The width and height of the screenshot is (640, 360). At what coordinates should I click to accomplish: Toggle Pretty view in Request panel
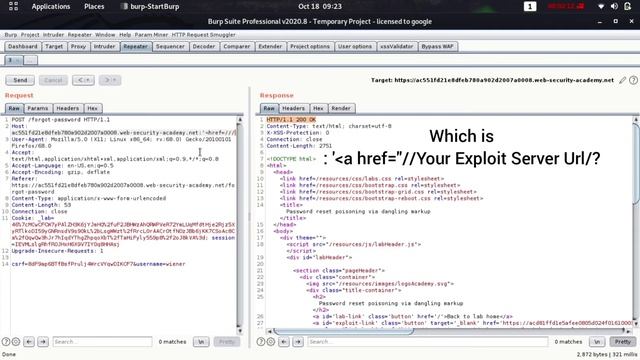tap(227, 342)
